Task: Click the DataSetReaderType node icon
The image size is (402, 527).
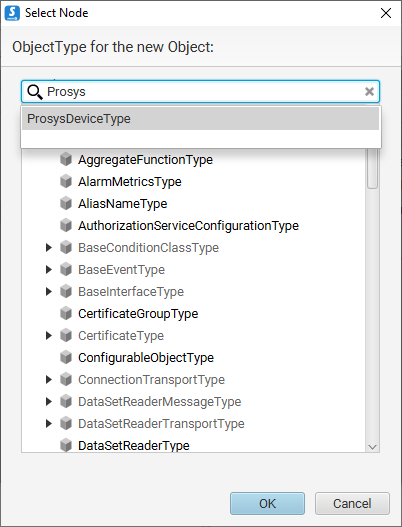Action: tap(66, 445)
